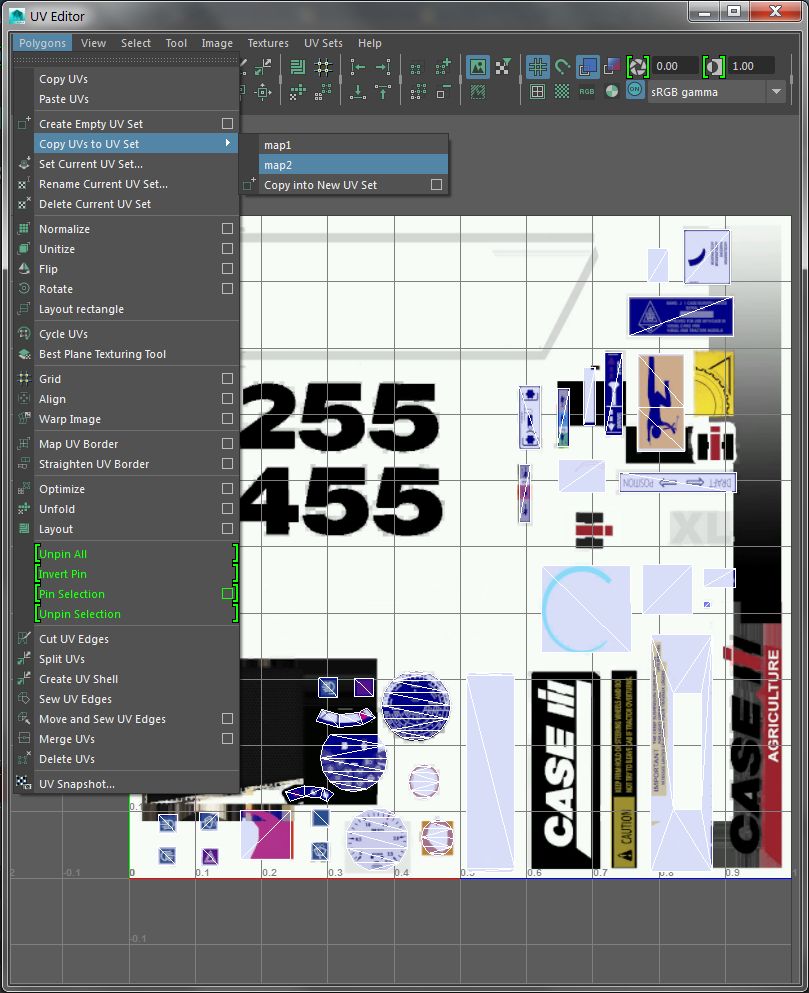Open the Select menu
The image size is (809, 993).
click(x=136, y=43)
